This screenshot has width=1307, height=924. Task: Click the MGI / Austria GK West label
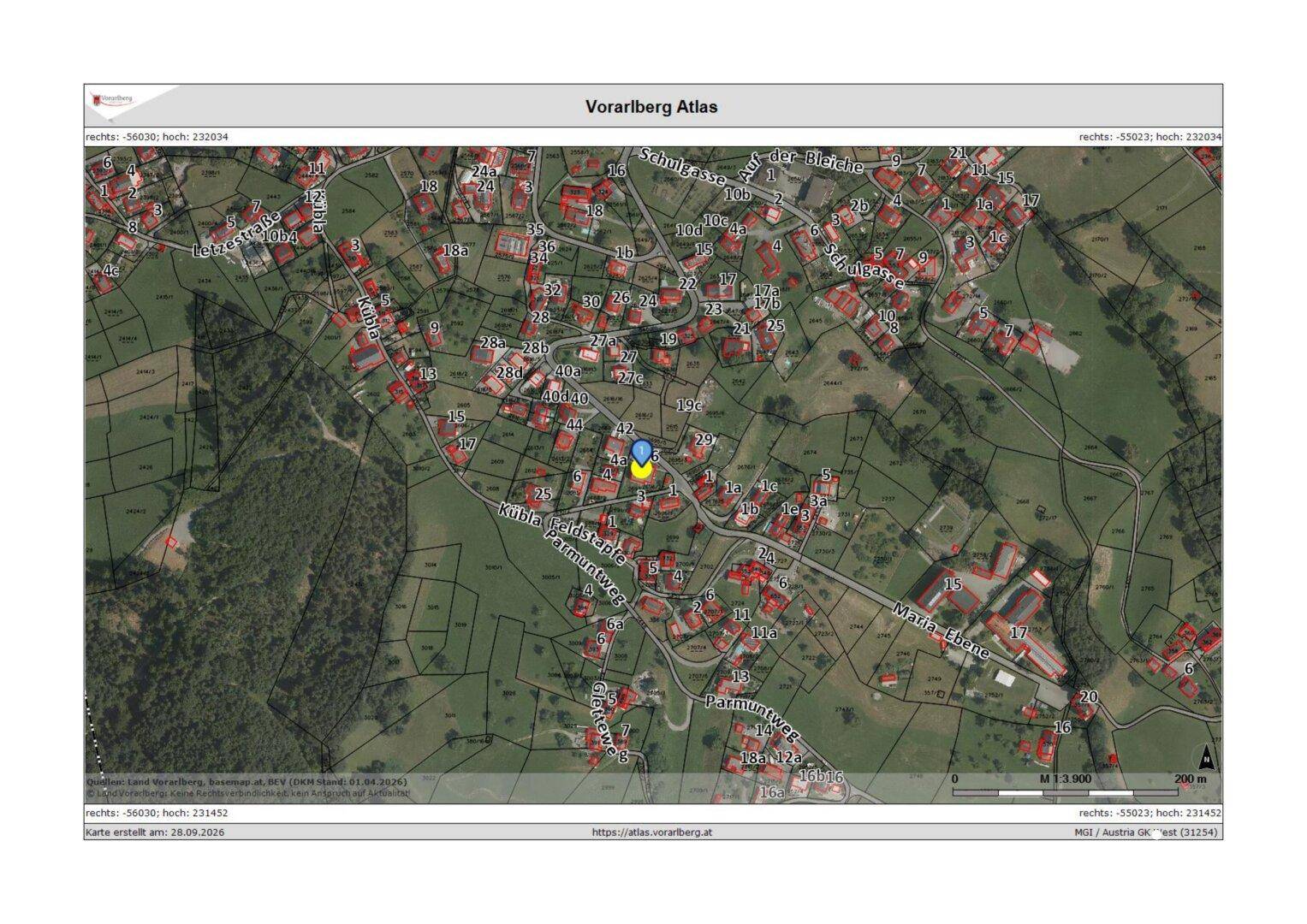coord(1148,832)
